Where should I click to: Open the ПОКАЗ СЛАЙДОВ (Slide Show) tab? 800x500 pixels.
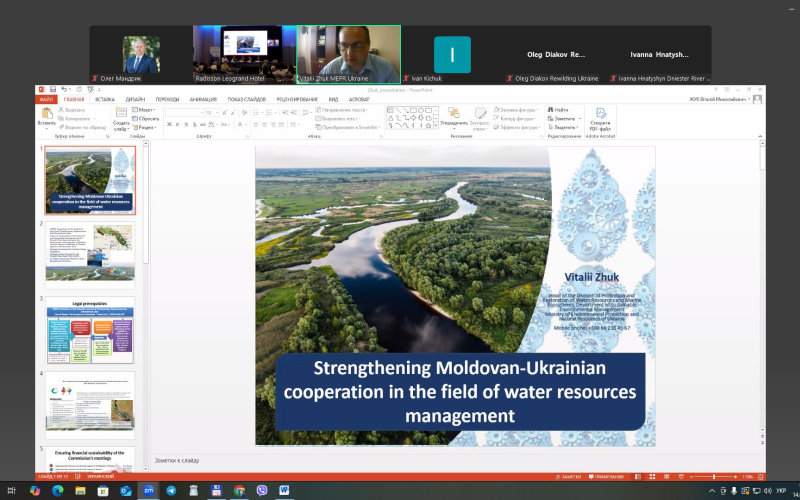(246, 99)
